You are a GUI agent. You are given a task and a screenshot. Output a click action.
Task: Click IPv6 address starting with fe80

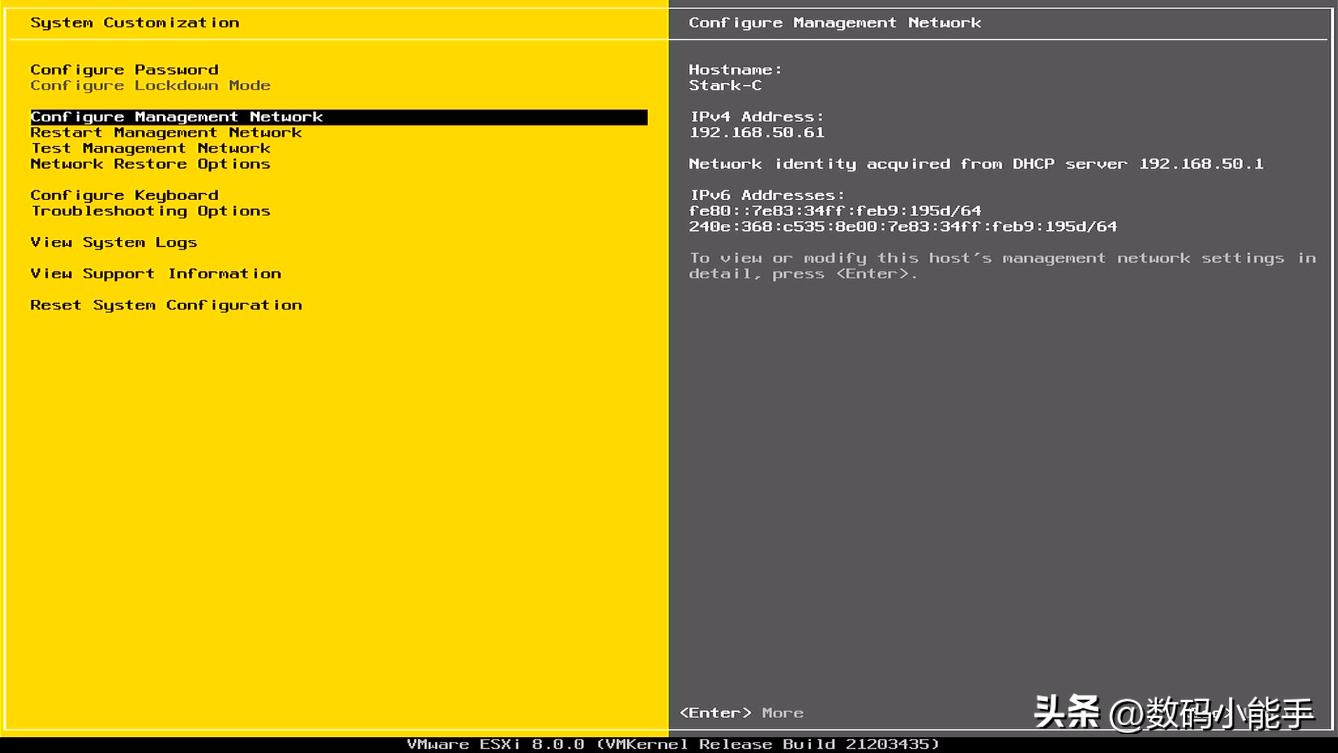[x=835, y=211]
